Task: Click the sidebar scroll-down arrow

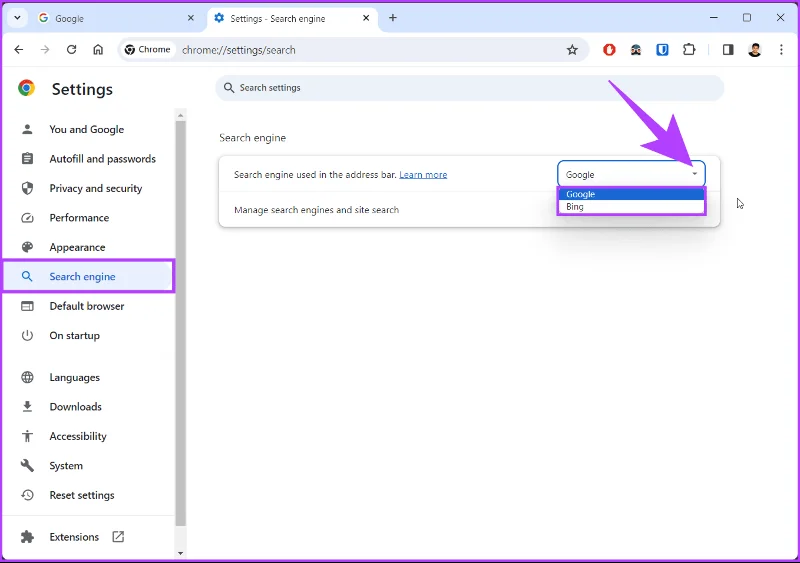Action: 180,553
